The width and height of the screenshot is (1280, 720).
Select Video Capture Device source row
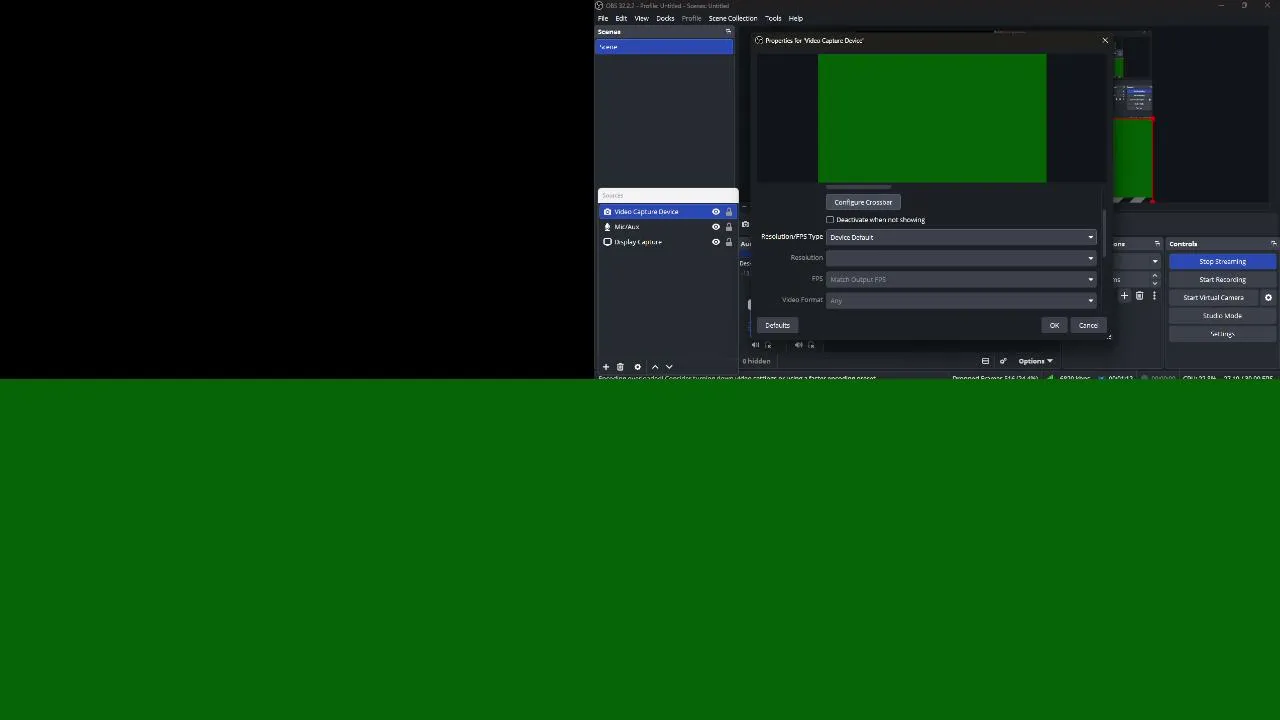click(667, 212)
